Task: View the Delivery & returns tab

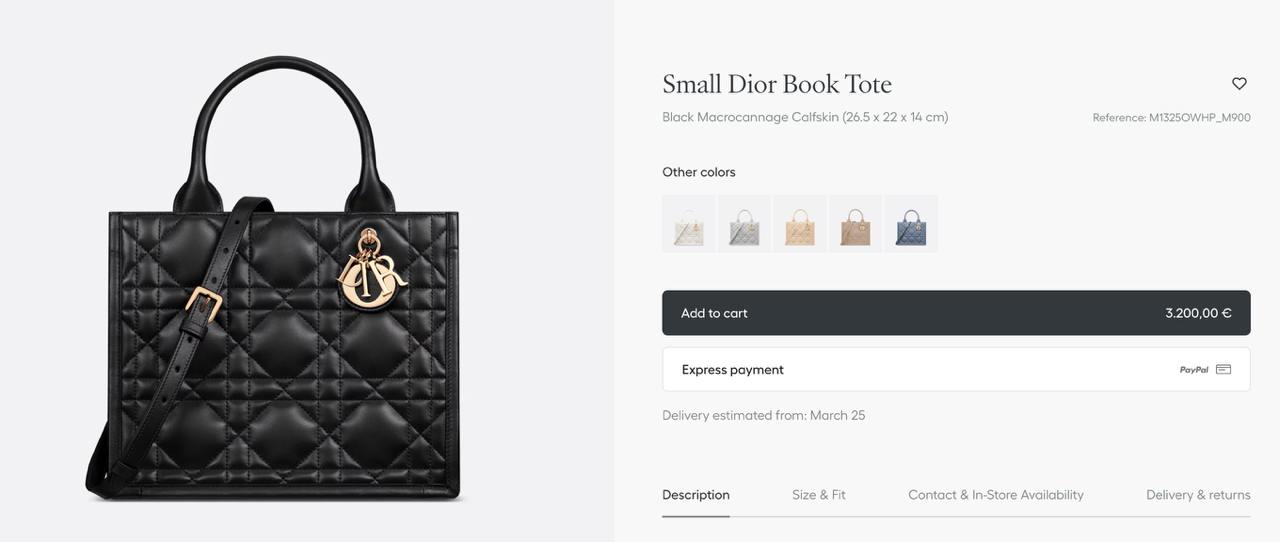Action: [1198, 495]
